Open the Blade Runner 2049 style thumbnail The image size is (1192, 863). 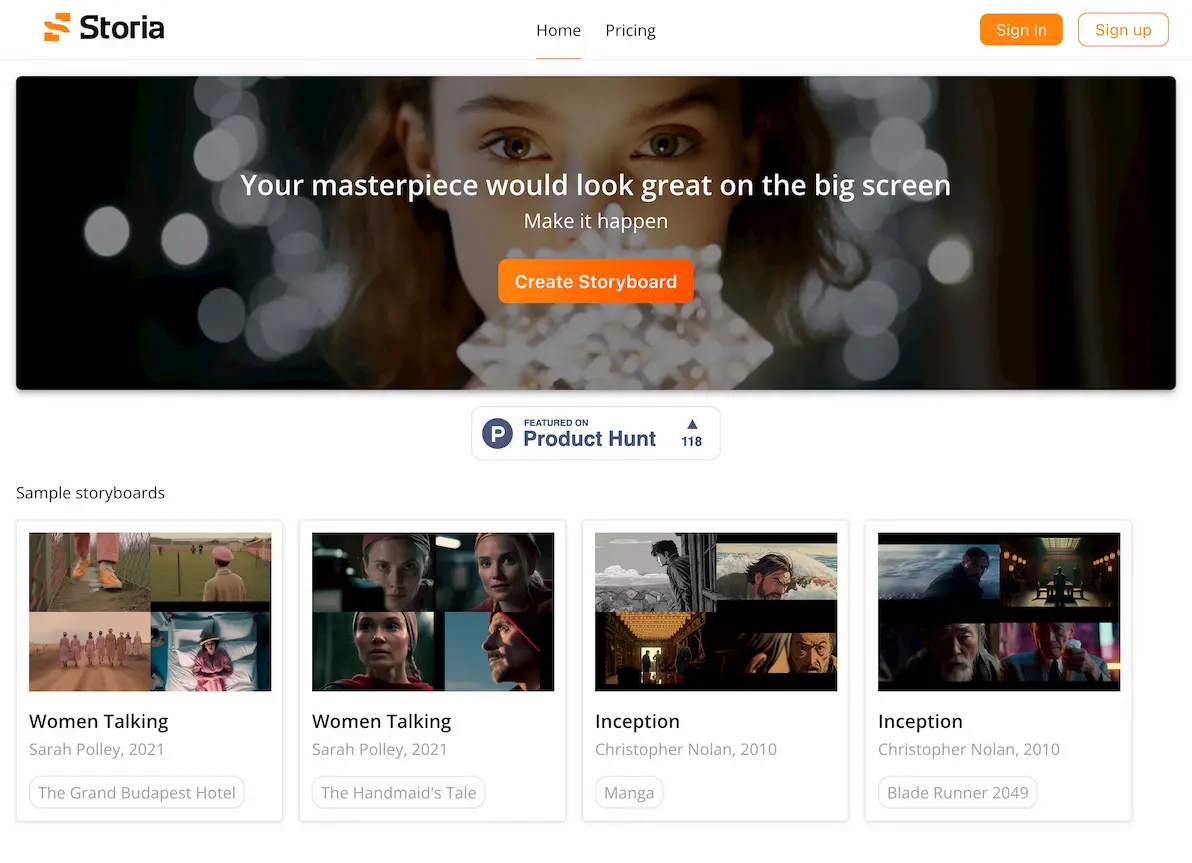[x=999, y=611]
